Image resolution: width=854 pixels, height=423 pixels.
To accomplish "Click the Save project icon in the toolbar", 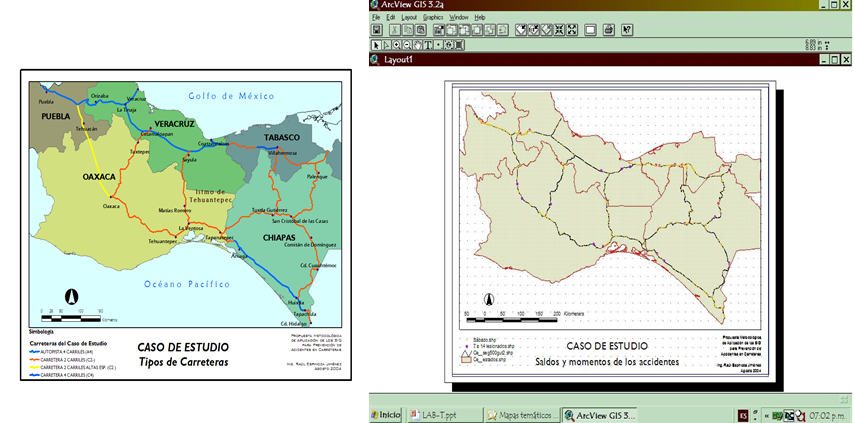I will tap(377, 30).
